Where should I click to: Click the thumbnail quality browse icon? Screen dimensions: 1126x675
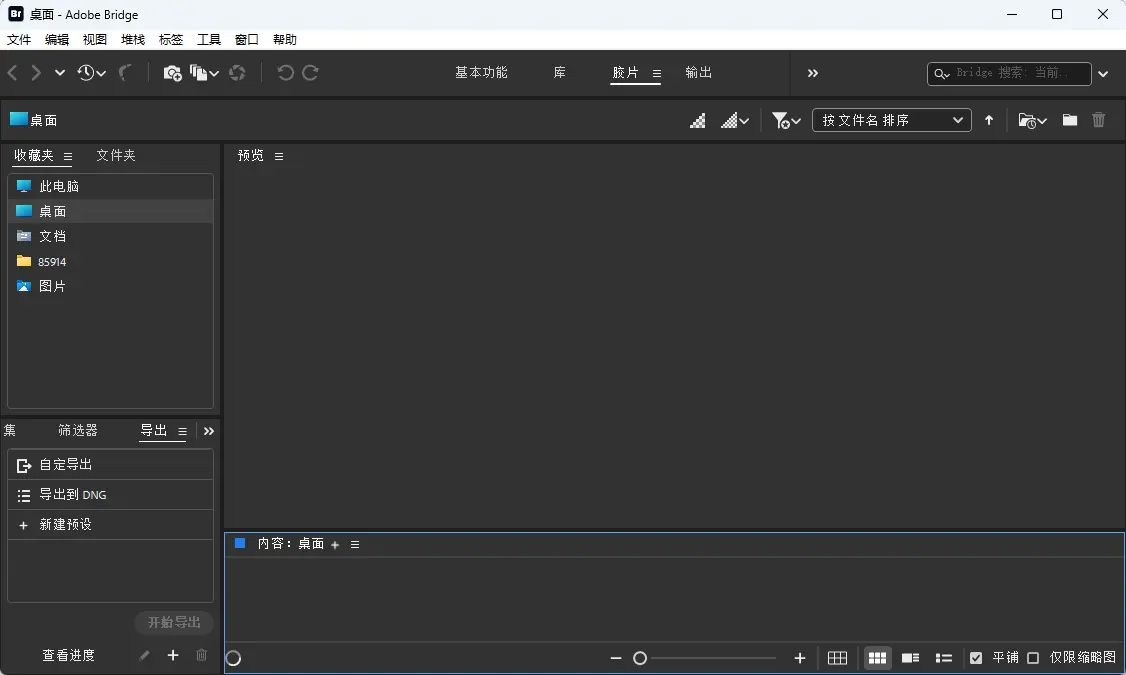click(697, 121)
